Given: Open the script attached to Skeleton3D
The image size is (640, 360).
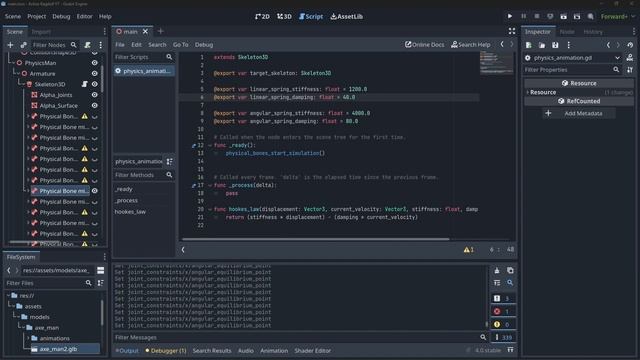Looking at the screenshot, I should click(84, 84).
